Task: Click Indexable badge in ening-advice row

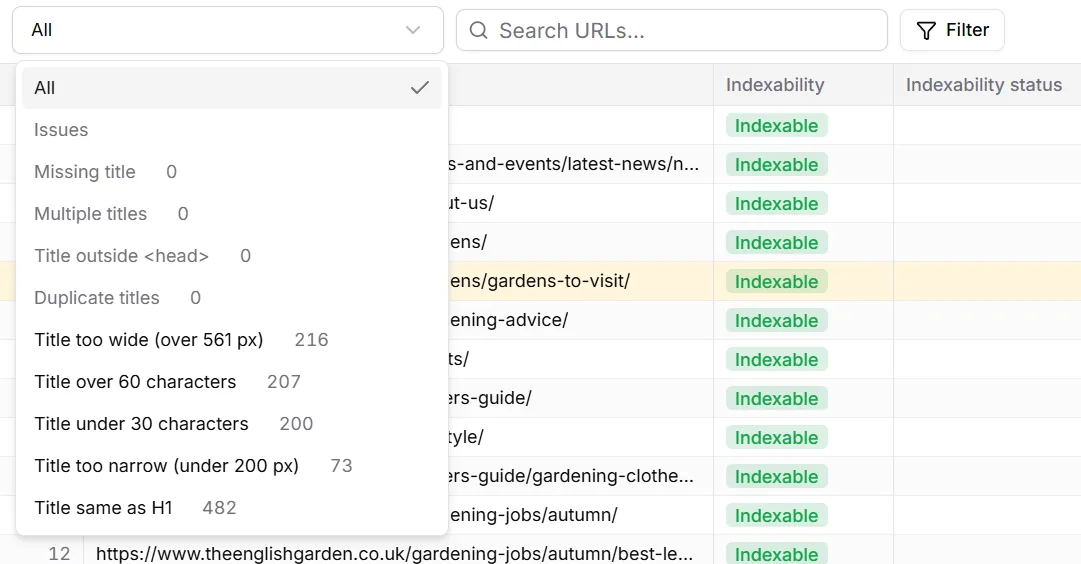Action: point(776,321)
